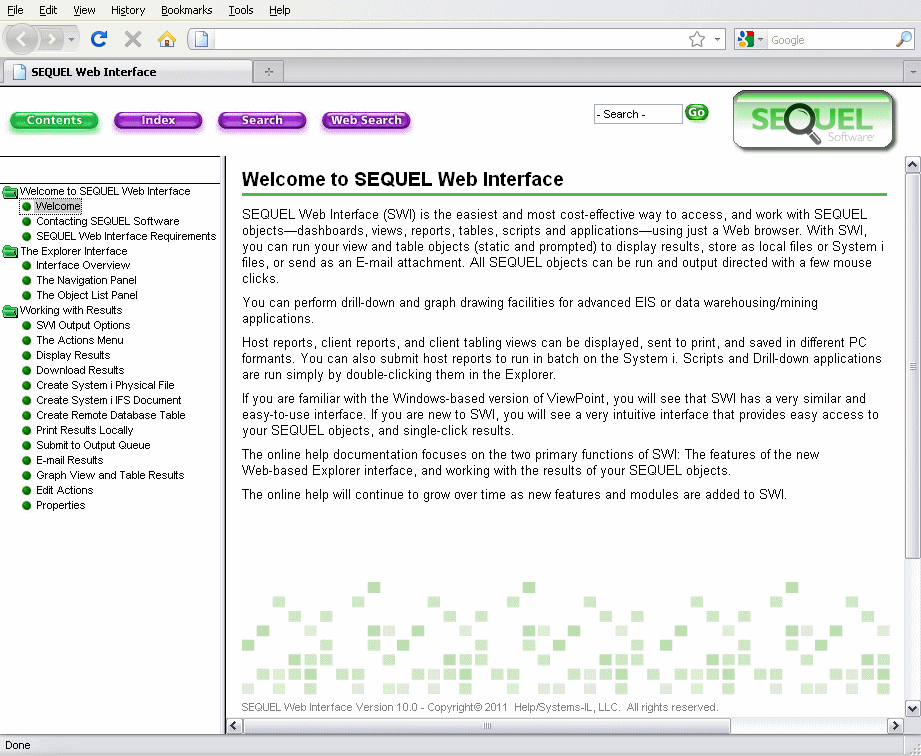The height and width of the screenshot is (756, 921).
Task: Click the horizontal scrollbar left arrow
Action: point(234,725)
